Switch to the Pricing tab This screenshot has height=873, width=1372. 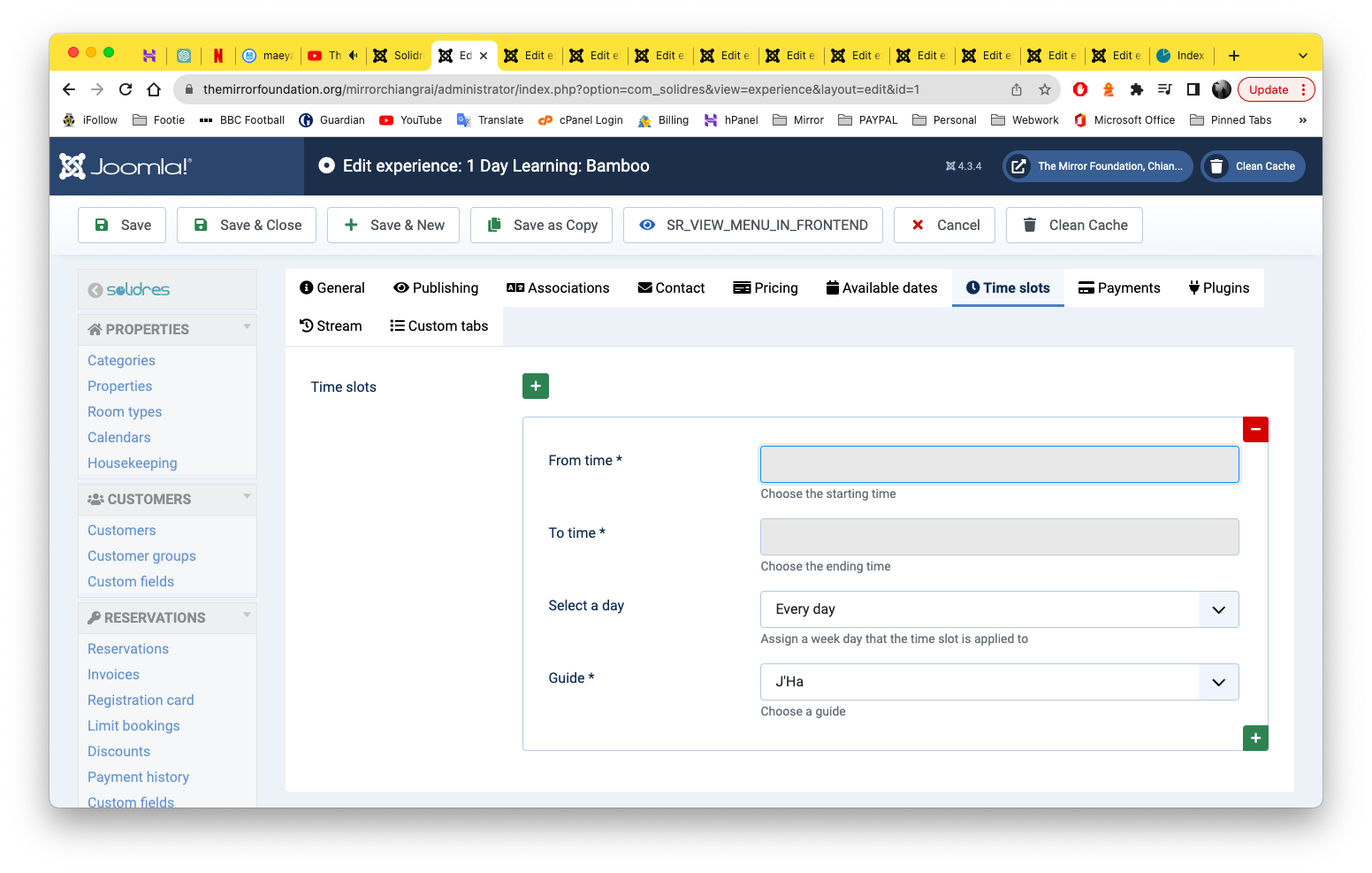coord(765,288)
